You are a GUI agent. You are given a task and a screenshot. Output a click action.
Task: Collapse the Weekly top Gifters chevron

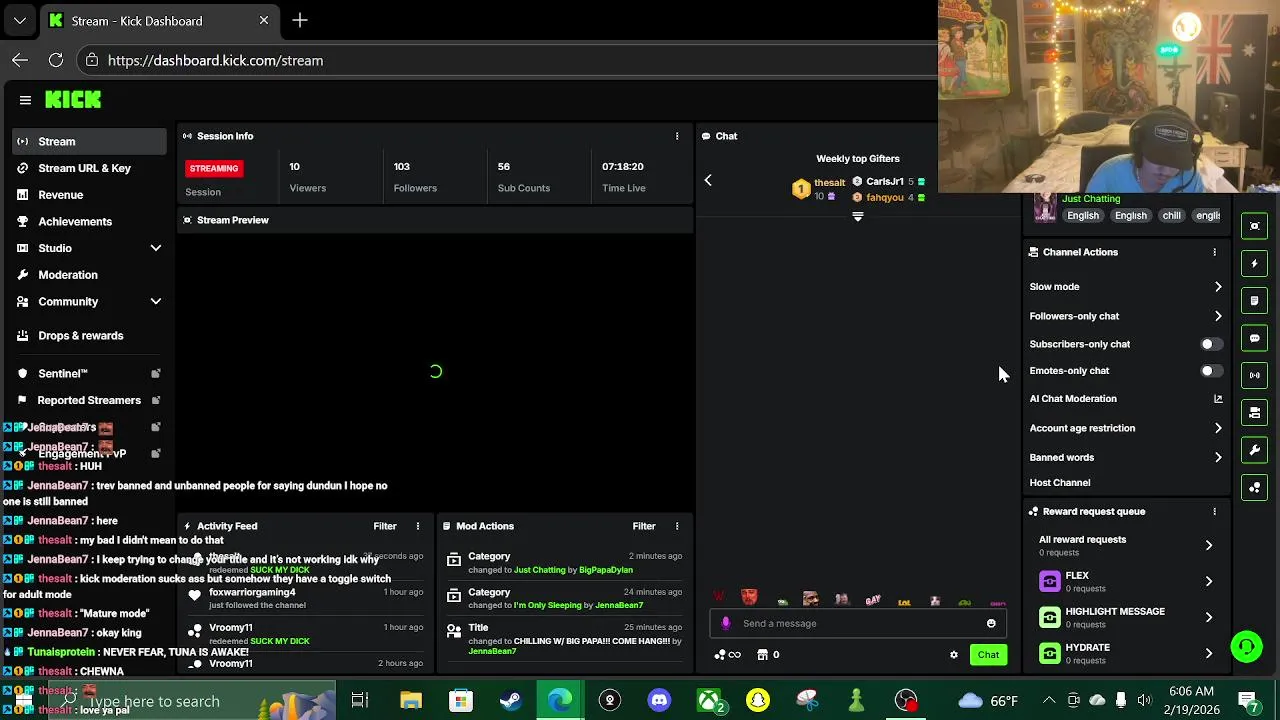click(x=857, y=217)
